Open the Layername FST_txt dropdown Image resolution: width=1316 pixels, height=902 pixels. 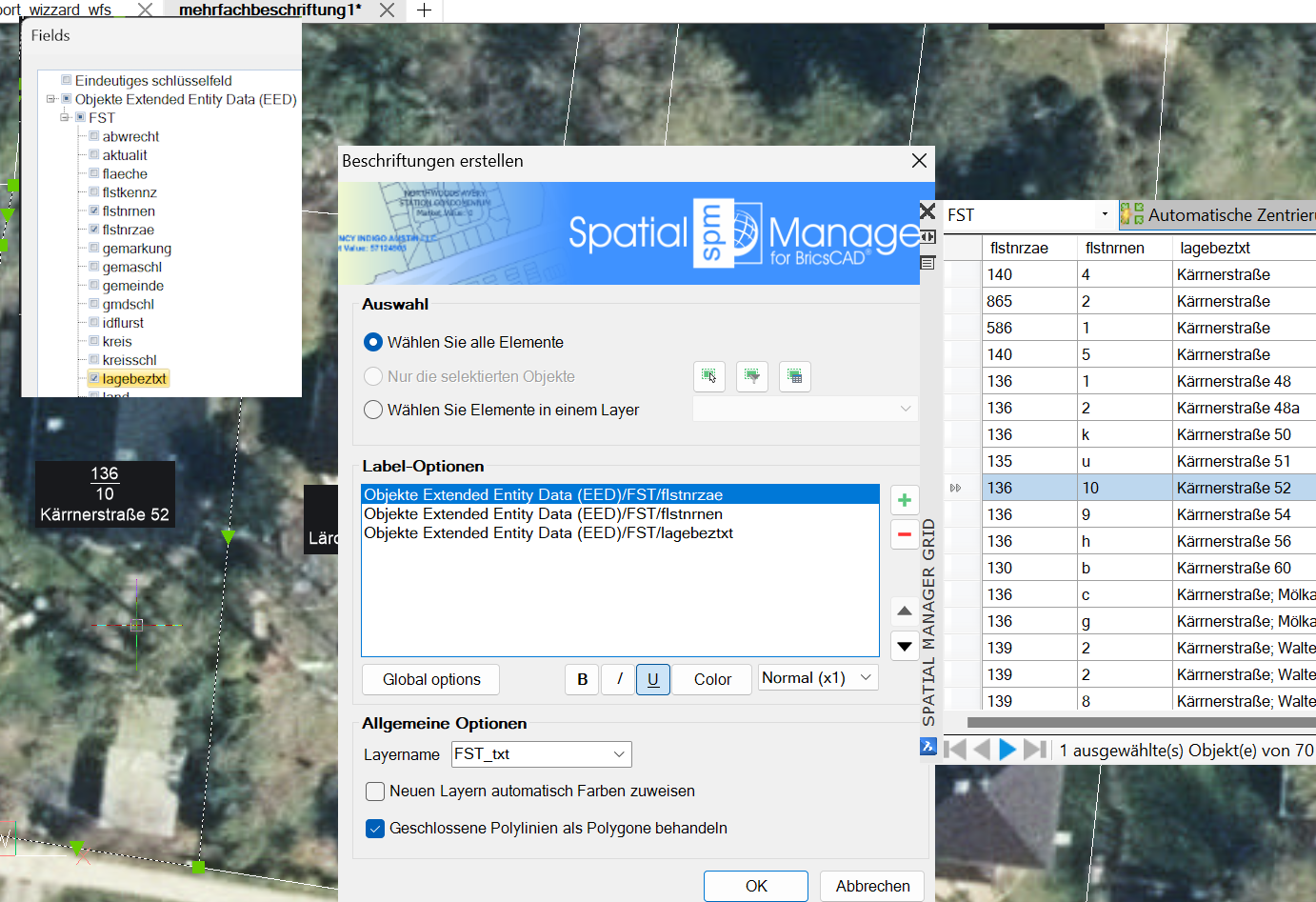click(619, 754)
